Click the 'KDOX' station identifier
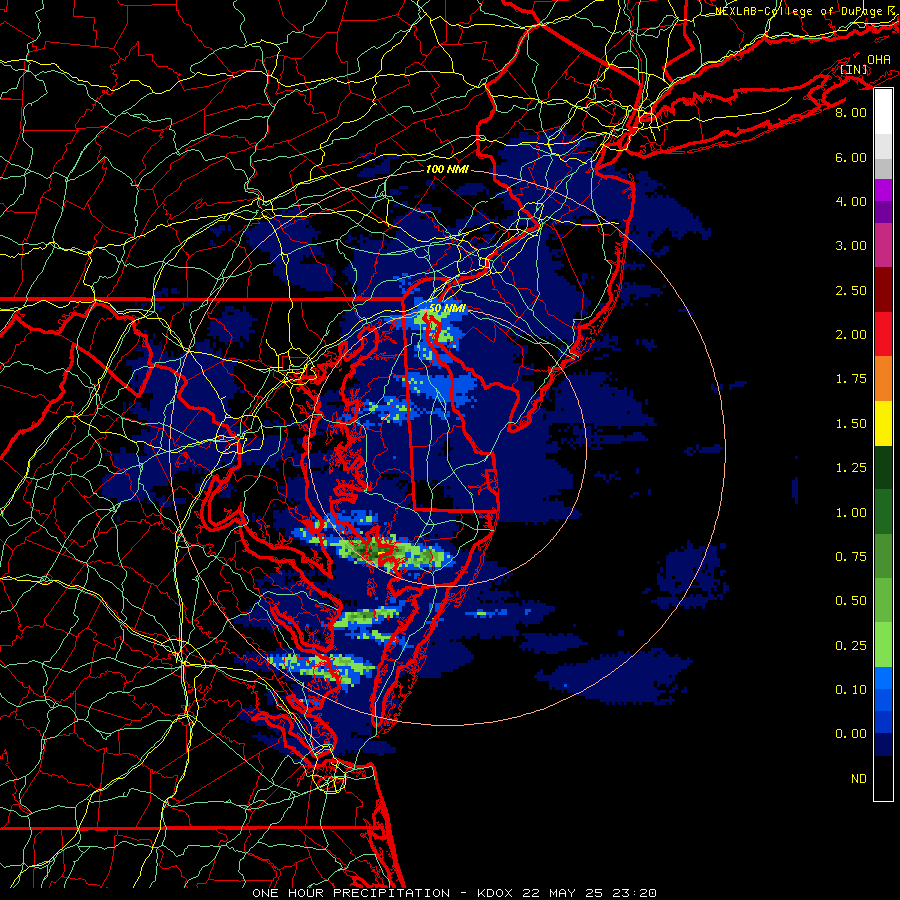 [496, 893]
